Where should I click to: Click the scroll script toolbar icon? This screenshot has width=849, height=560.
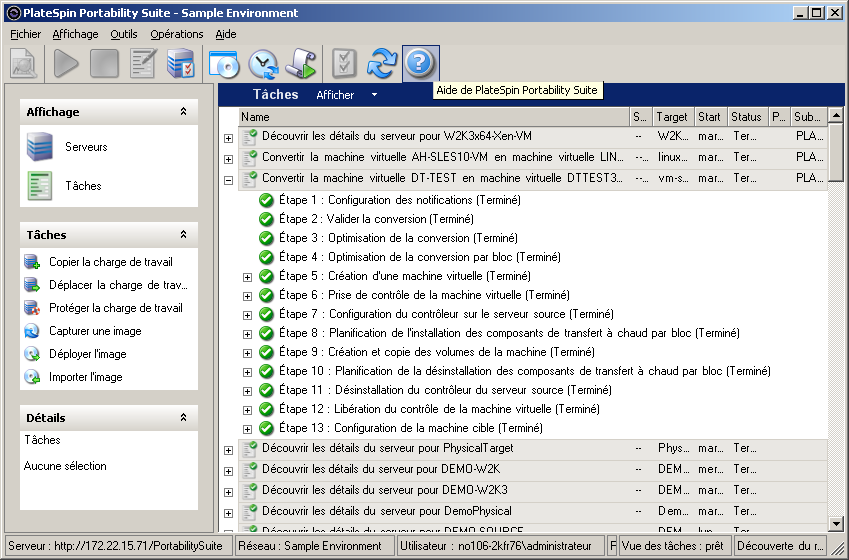pyautogui.click(x=301, y=64)
